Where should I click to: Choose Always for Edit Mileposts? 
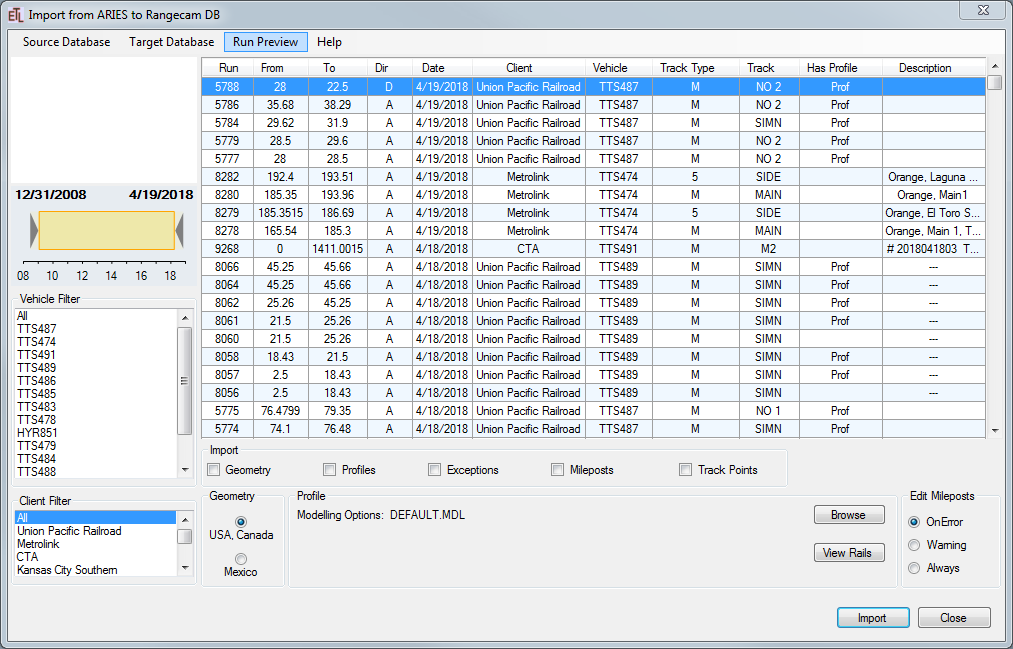pyautogui.click(x=914, y=568)
